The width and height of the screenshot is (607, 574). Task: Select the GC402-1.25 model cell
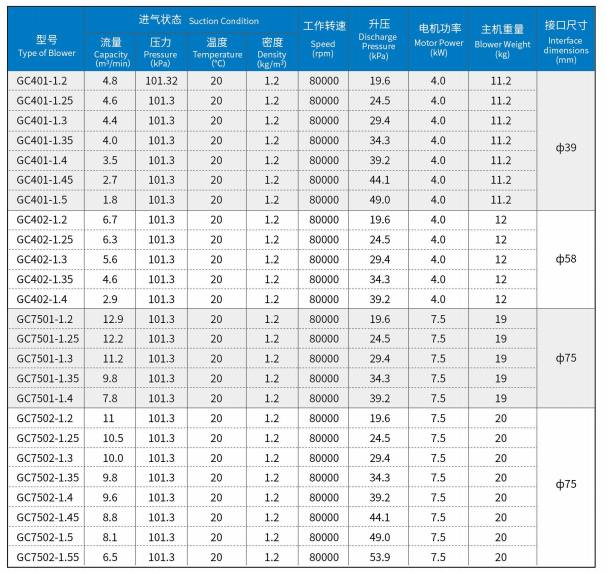45,240
